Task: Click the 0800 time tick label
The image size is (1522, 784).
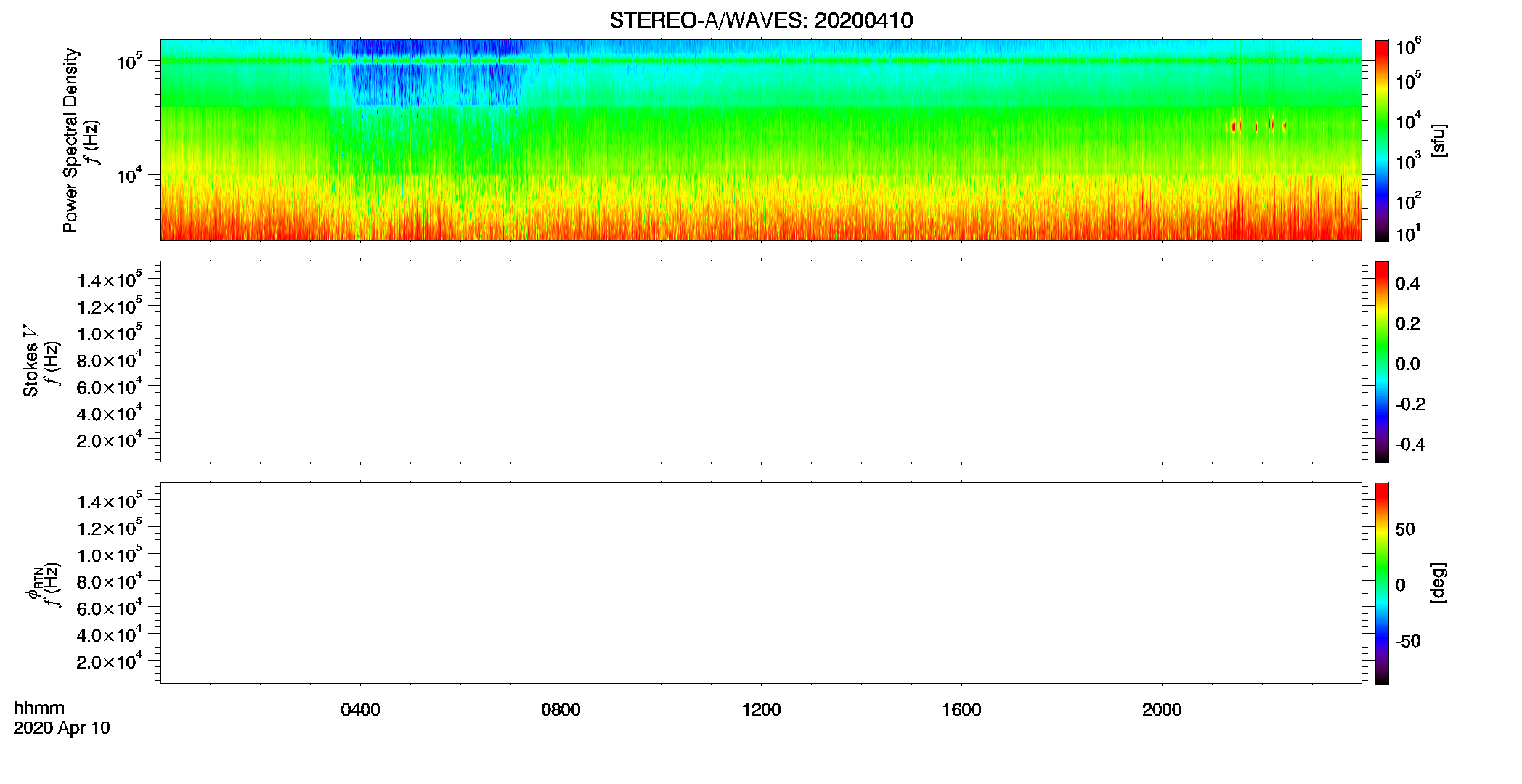Action: click(561, 710)
